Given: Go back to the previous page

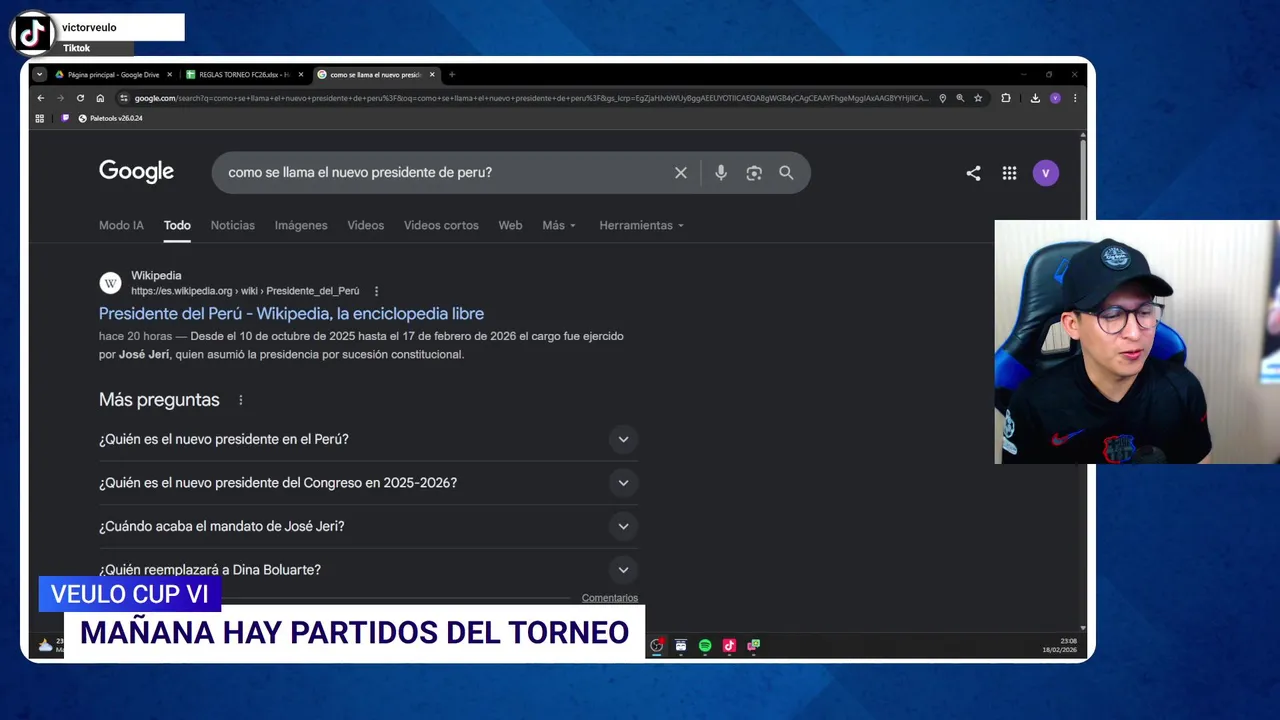Looking at the screenshot, I should (x=41, y=98).
